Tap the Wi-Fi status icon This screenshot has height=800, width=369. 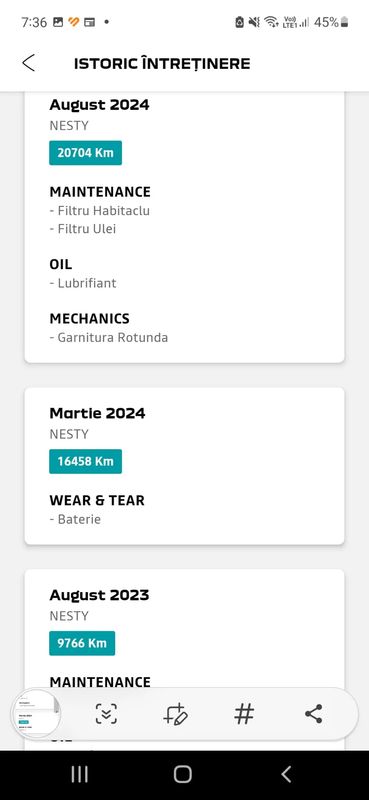click(270, 22)
